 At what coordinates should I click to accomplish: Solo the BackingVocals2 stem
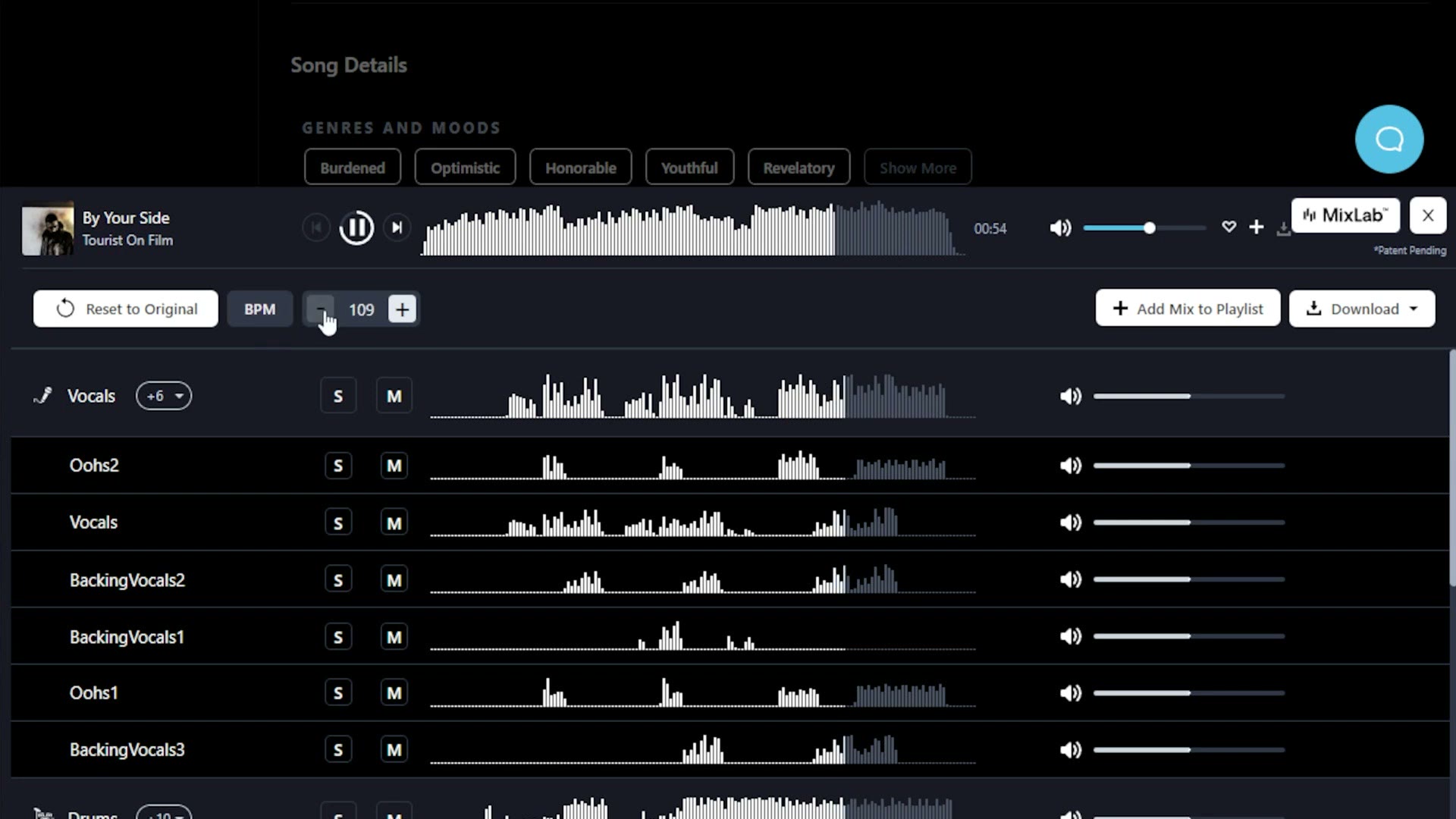point(338,580)
